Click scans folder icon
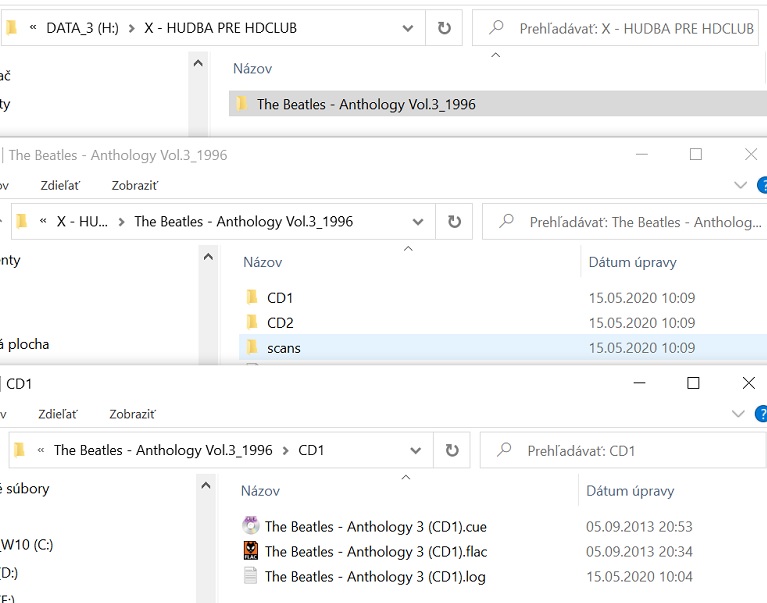Image resolution: width=767 pixels, height=603 pixels. tap(252, 347)
